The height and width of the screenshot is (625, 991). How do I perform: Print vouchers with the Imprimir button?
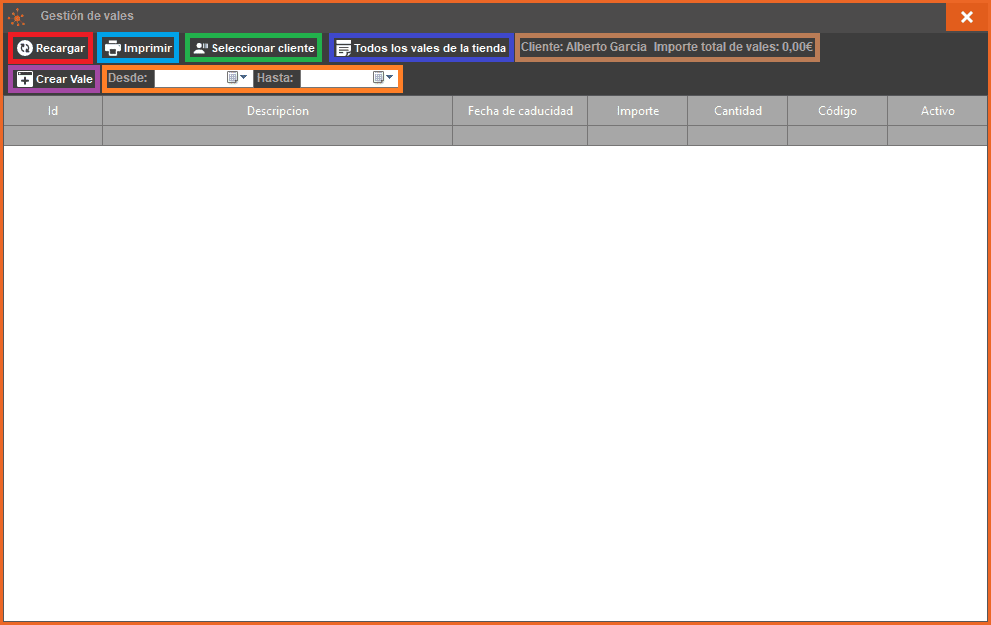(138, 48)
